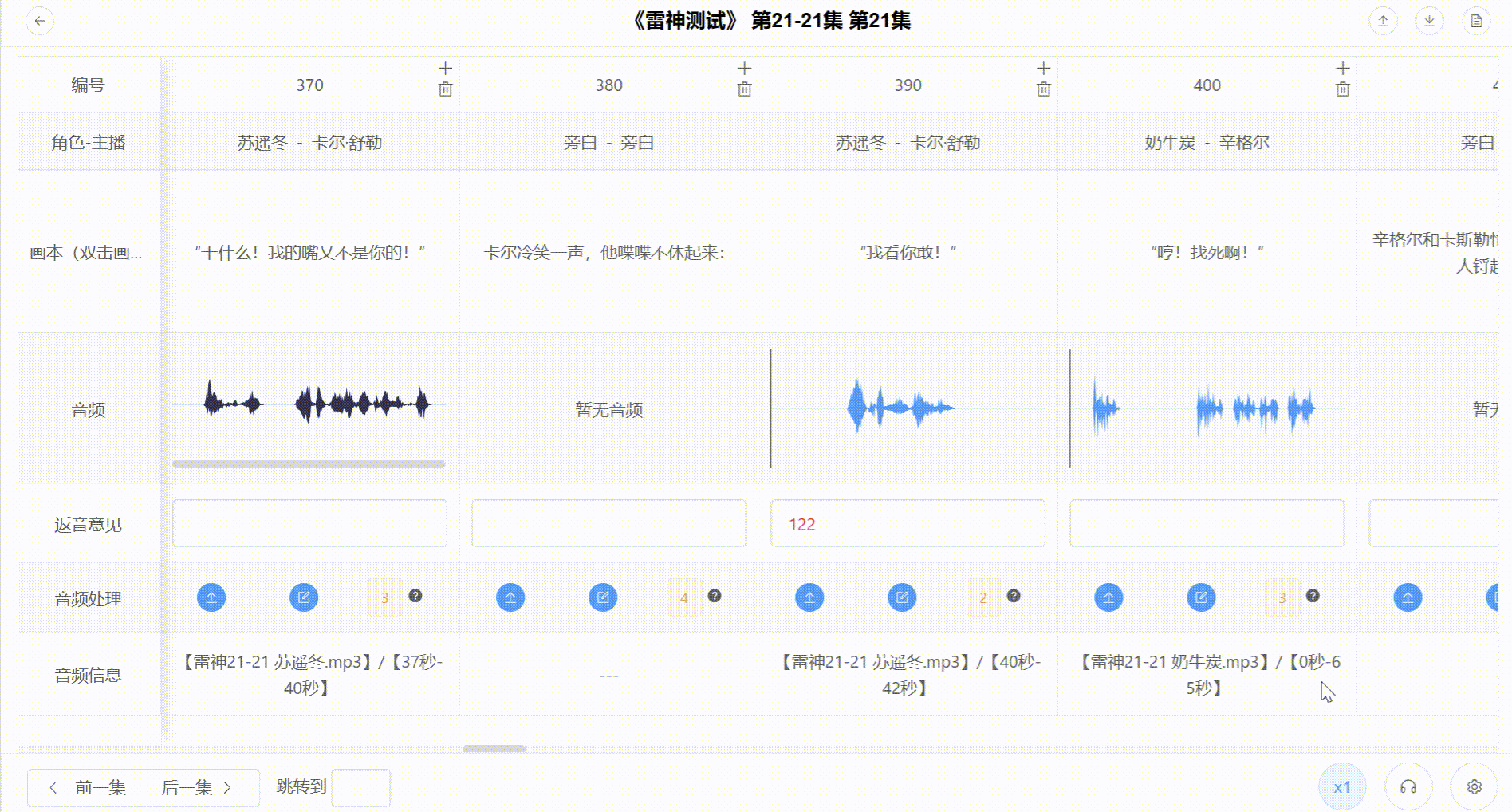Click the number 390 column header
Image resolution: width=1512 pixels, height=812 pixels.
[908, 85]
